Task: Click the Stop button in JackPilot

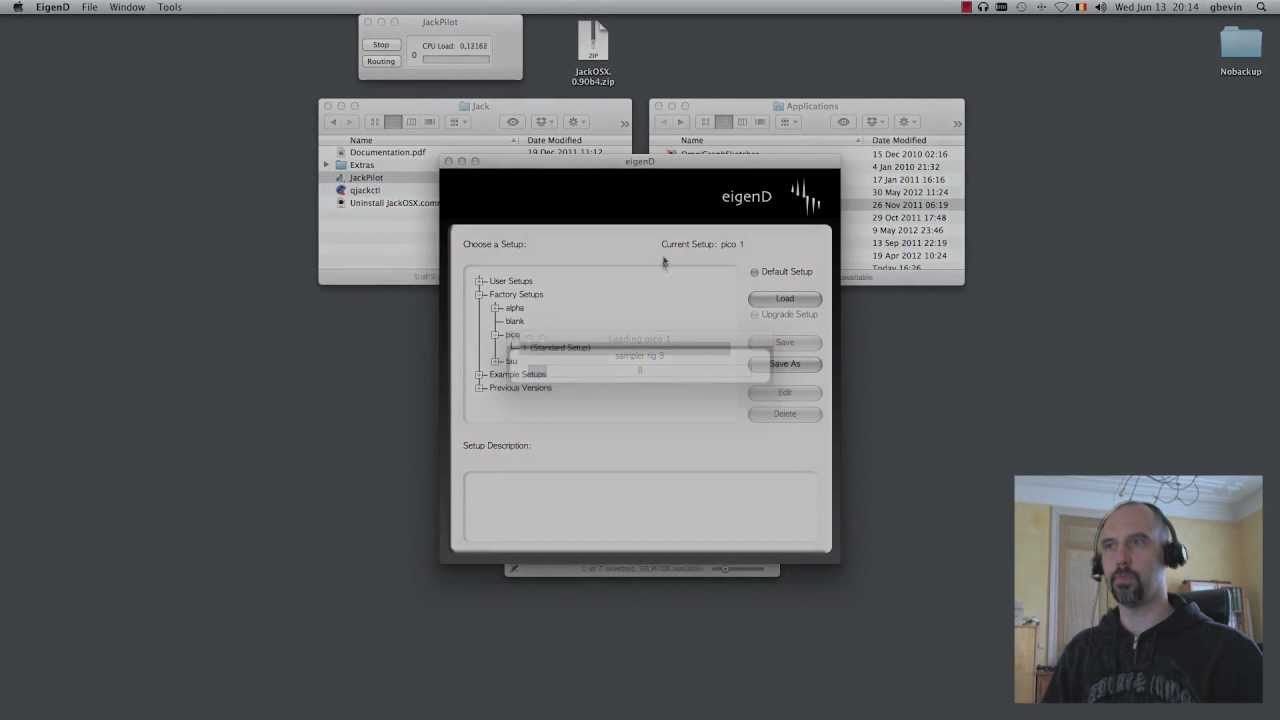Action: click(381, 45)
